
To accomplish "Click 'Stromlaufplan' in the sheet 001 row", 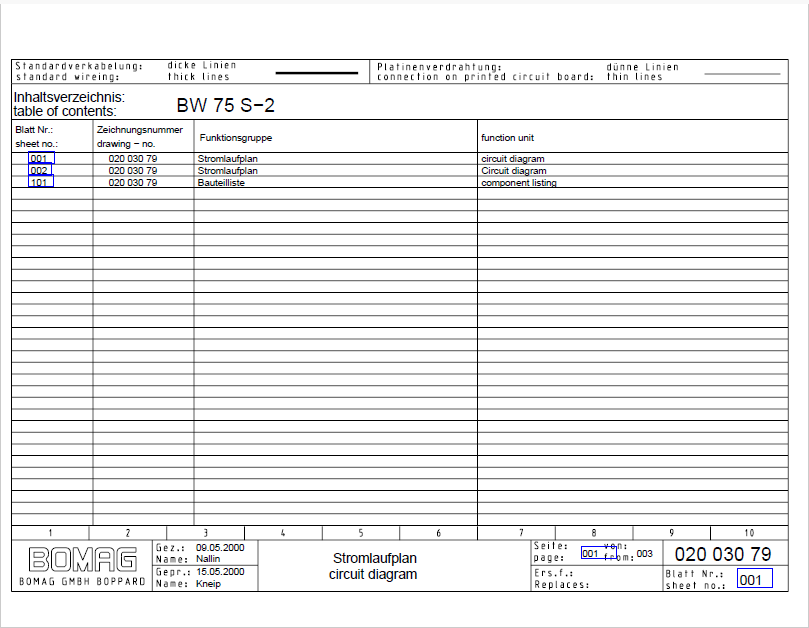I will coord(228,158).
